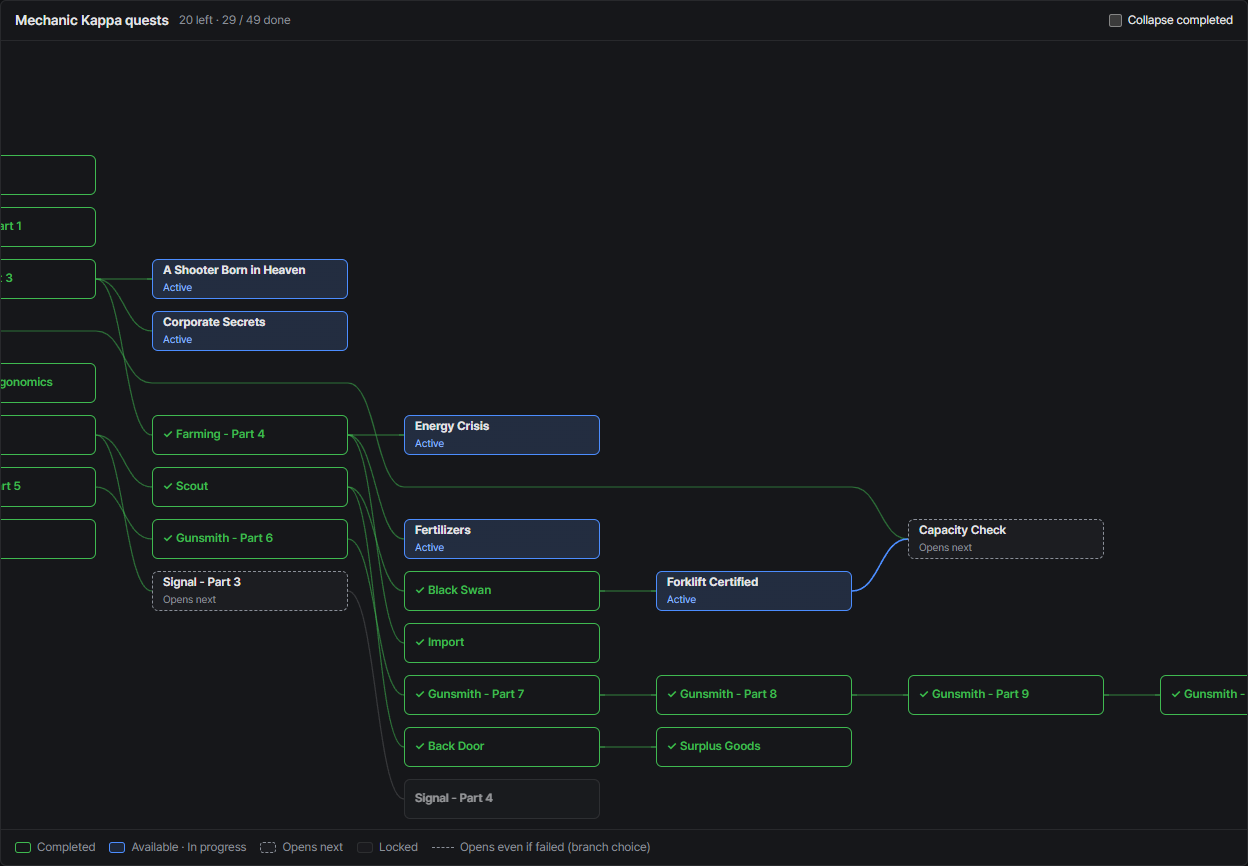Select the Gunsmith - Part 7 node

click(502, 695)
